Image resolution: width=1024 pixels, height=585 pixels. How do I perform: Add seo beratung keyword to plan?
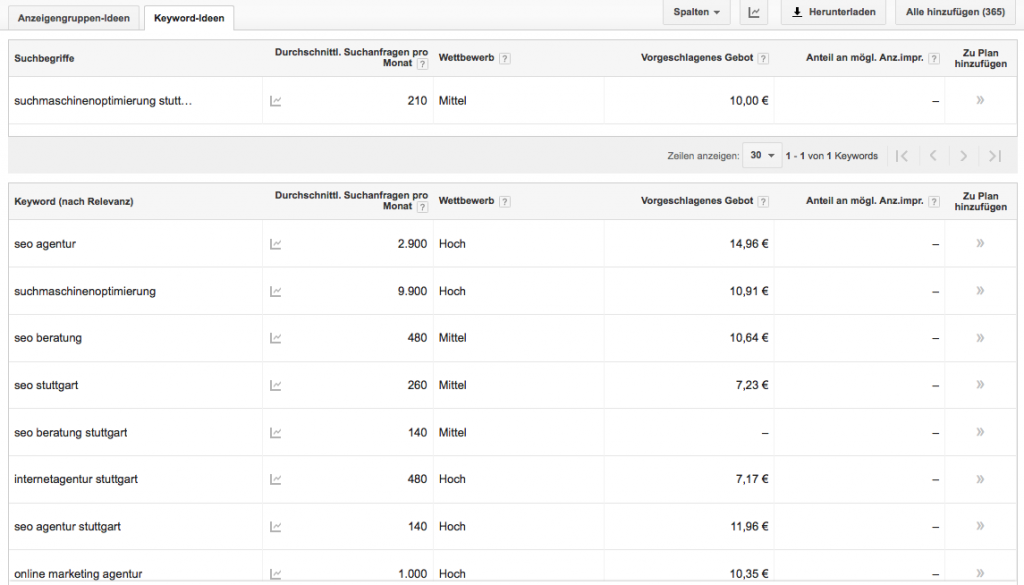(x=980, y=338)
